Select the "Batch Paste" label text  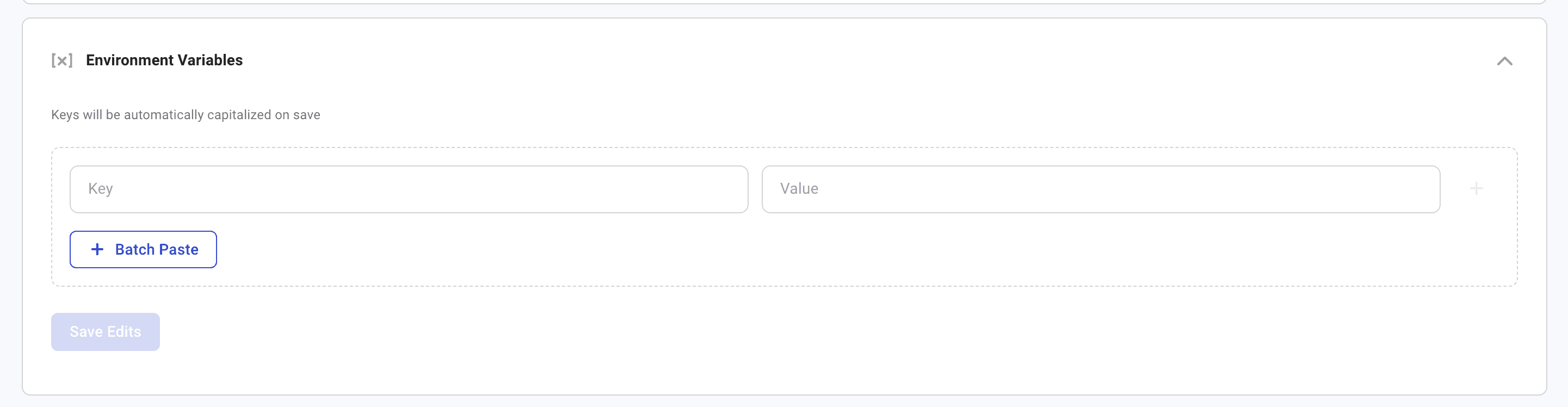click(157, 249)
